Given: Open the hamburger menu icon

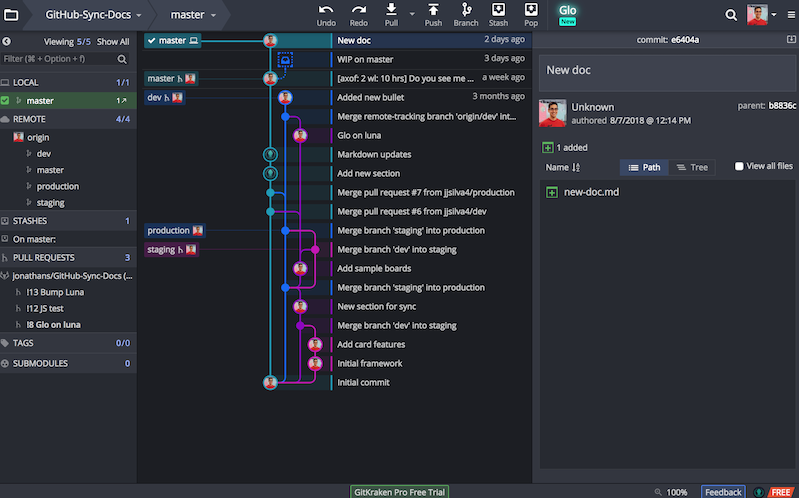Looking at the screenshot, I should tap(791, 15).
